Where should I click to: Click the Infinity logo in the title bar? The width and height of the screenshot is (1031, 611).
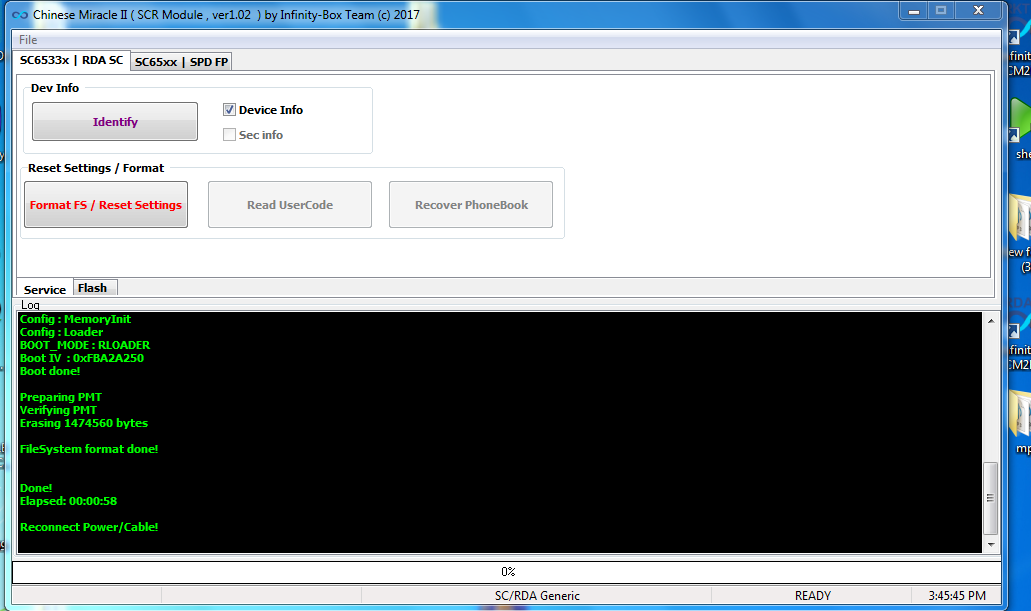click(x=20, y=14)
